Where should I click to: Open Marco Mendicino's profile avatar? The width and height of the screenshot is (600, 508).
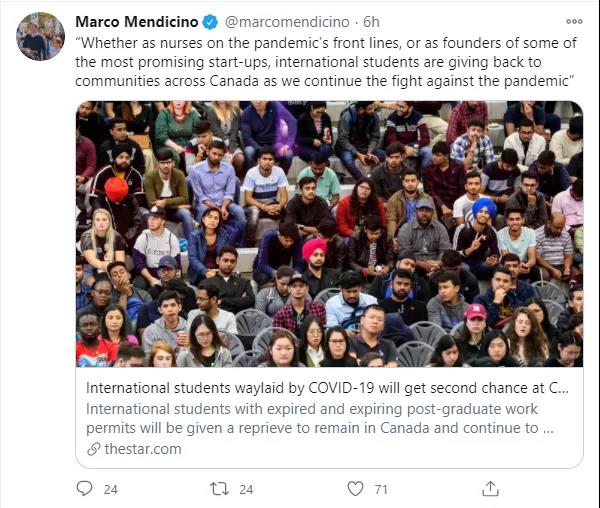40,36
